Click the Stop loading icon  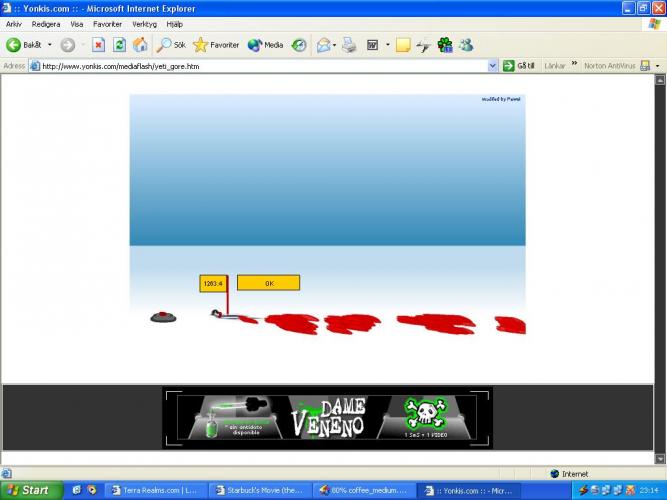[x=98, y=45]
